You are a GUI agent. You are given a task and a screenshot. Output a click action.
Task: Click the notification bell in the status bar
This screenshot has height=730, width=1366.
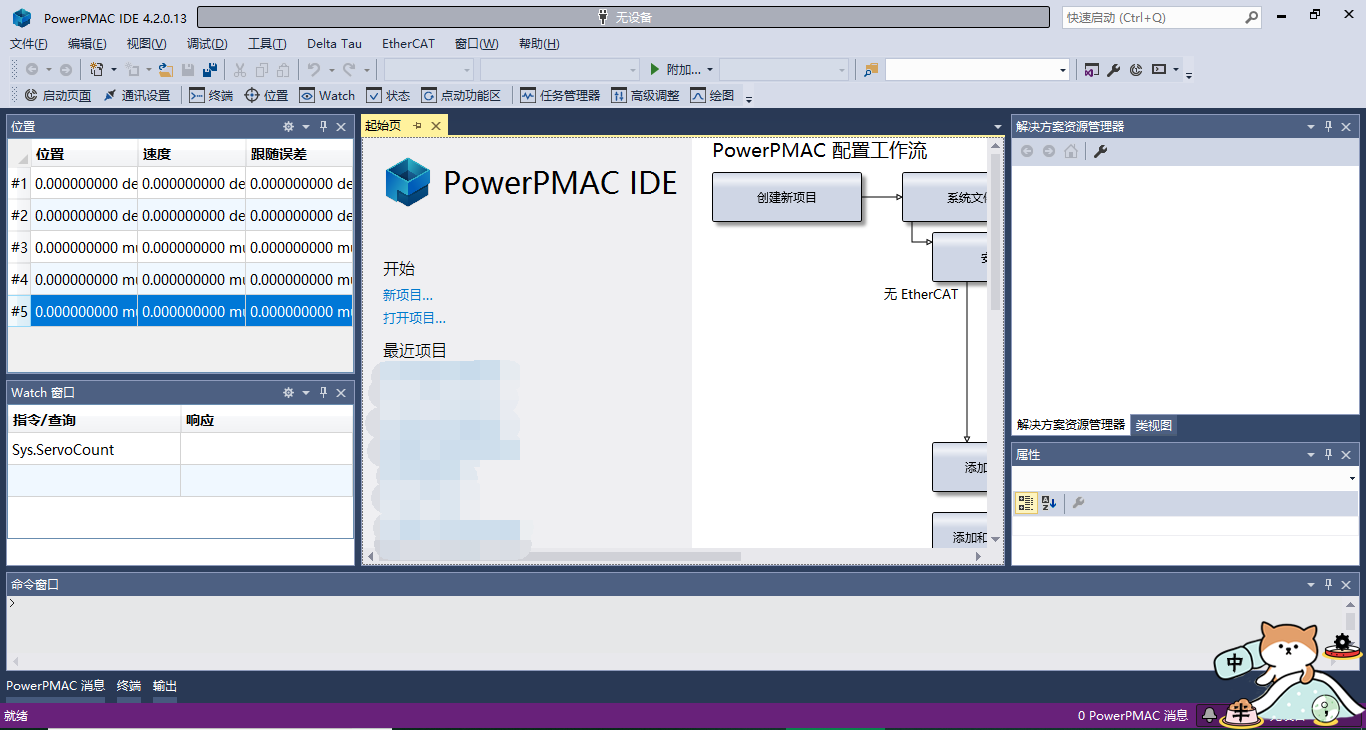pos(1210,715)
